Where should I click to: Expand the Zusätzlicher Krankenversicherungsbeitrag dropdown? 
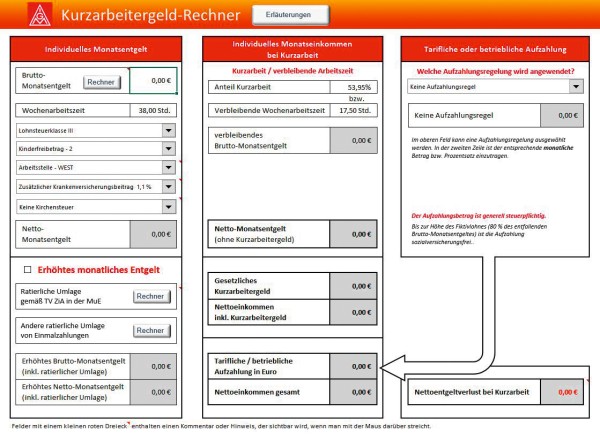point(168,187)
